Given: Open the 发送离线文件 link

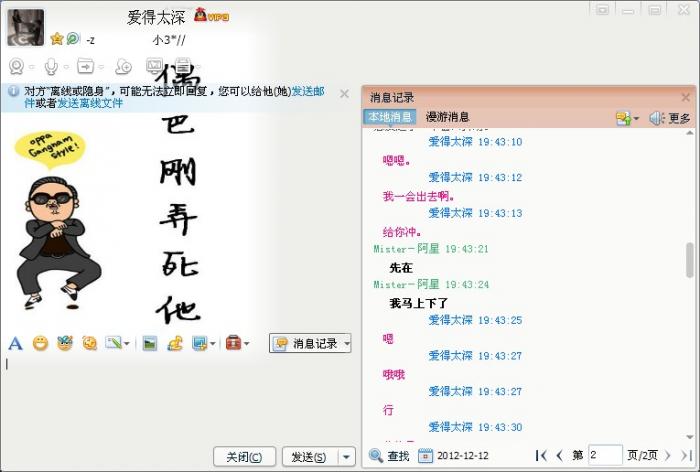Looking at the screenshot, I should click(x=90, y=103).
